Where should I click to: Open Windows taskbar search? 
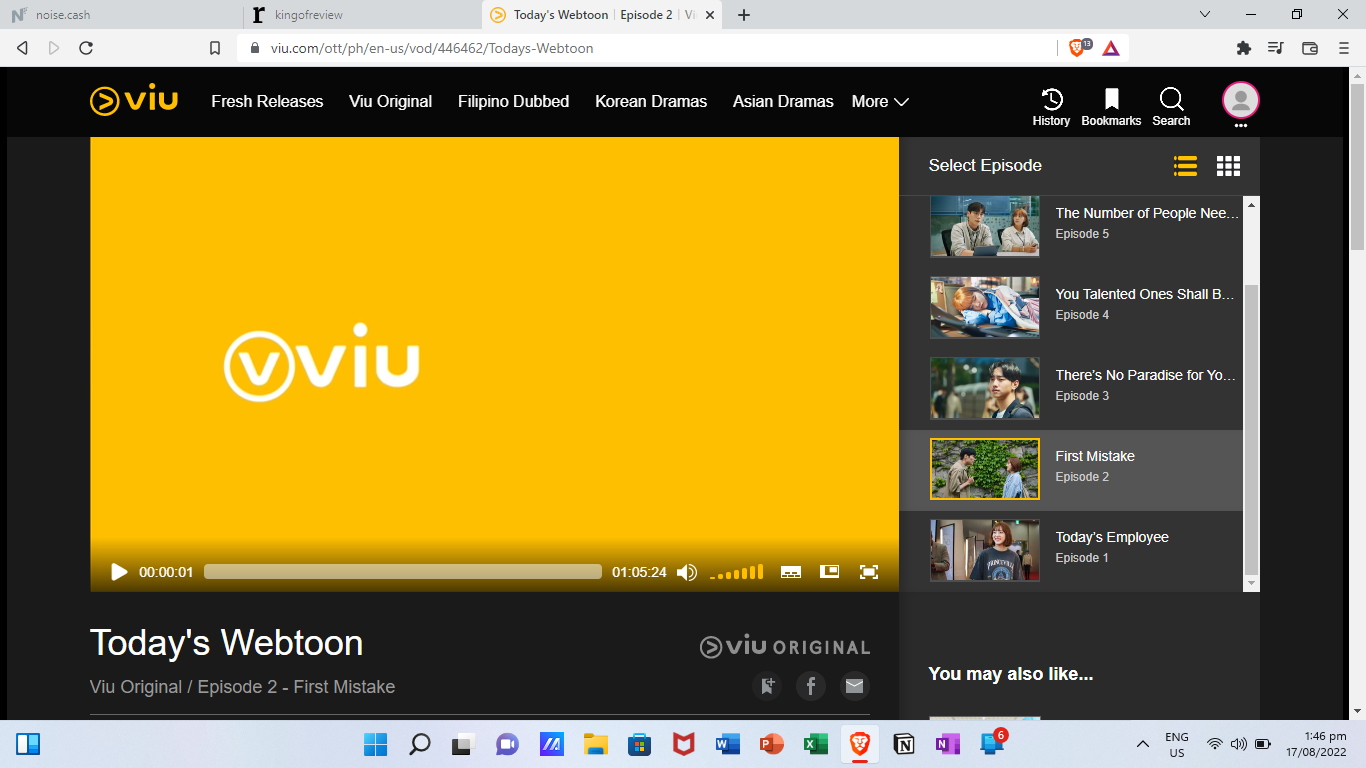click(420, 744)
